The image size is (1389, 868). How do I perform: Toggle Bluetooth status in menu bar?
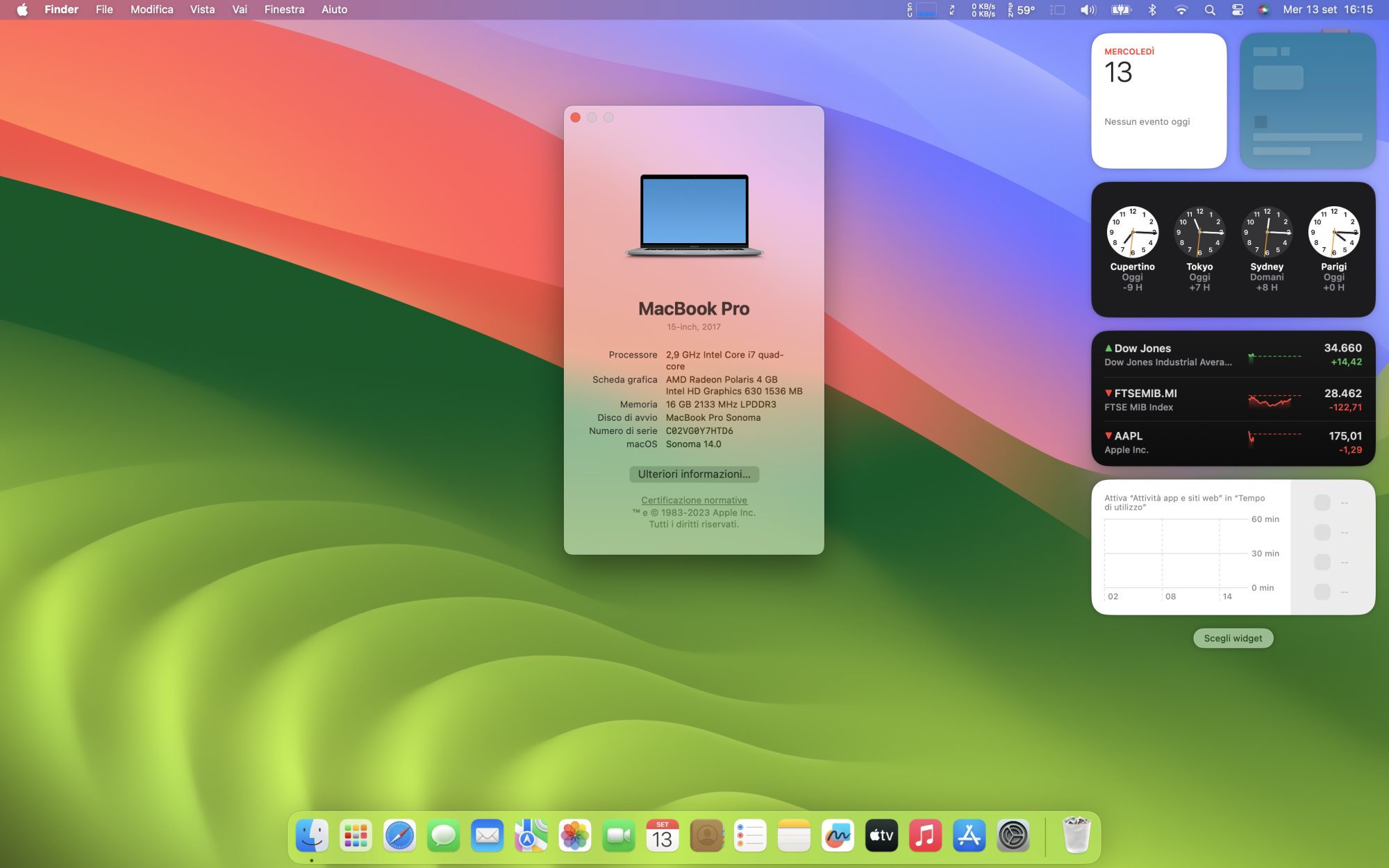pos(1152,10)
